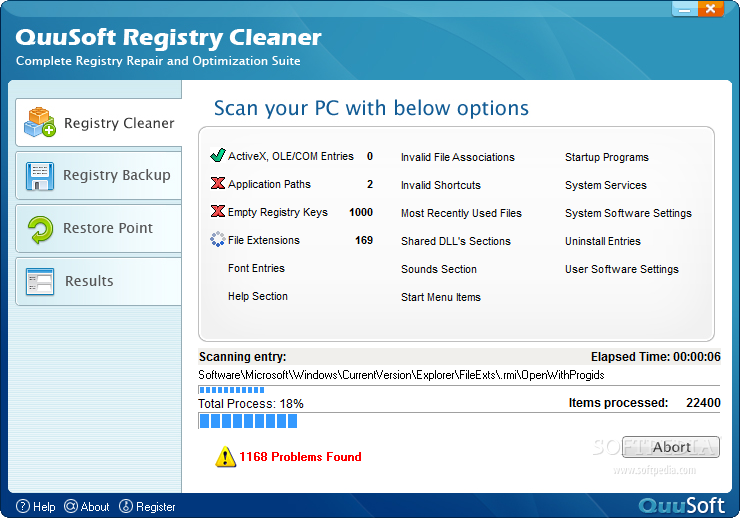Viewport: 740px width, 518px height.
Task: Click the Empty Registry Keys count 1000
Action: pyautogui.click(x=361, y=212)
